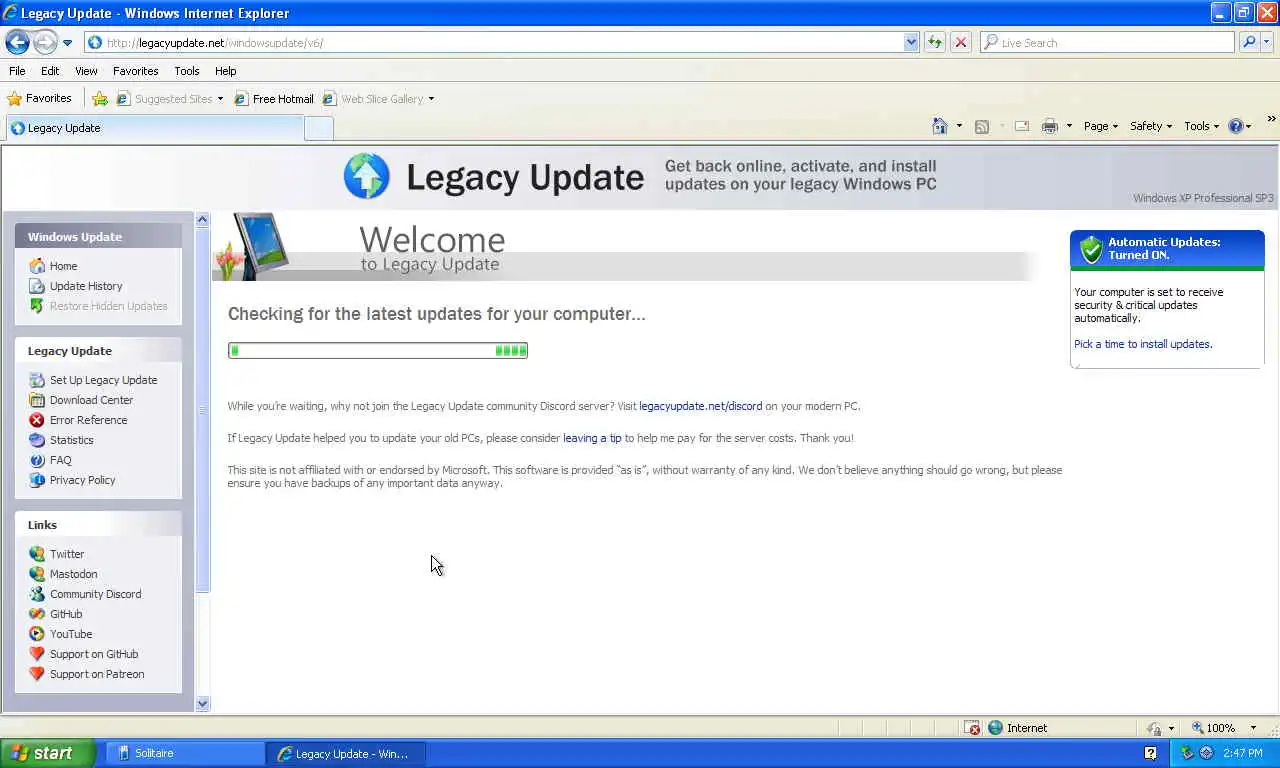1280x768 pixels.
Task: Open the Mastodon sidebar link
Action: (73, 574)
